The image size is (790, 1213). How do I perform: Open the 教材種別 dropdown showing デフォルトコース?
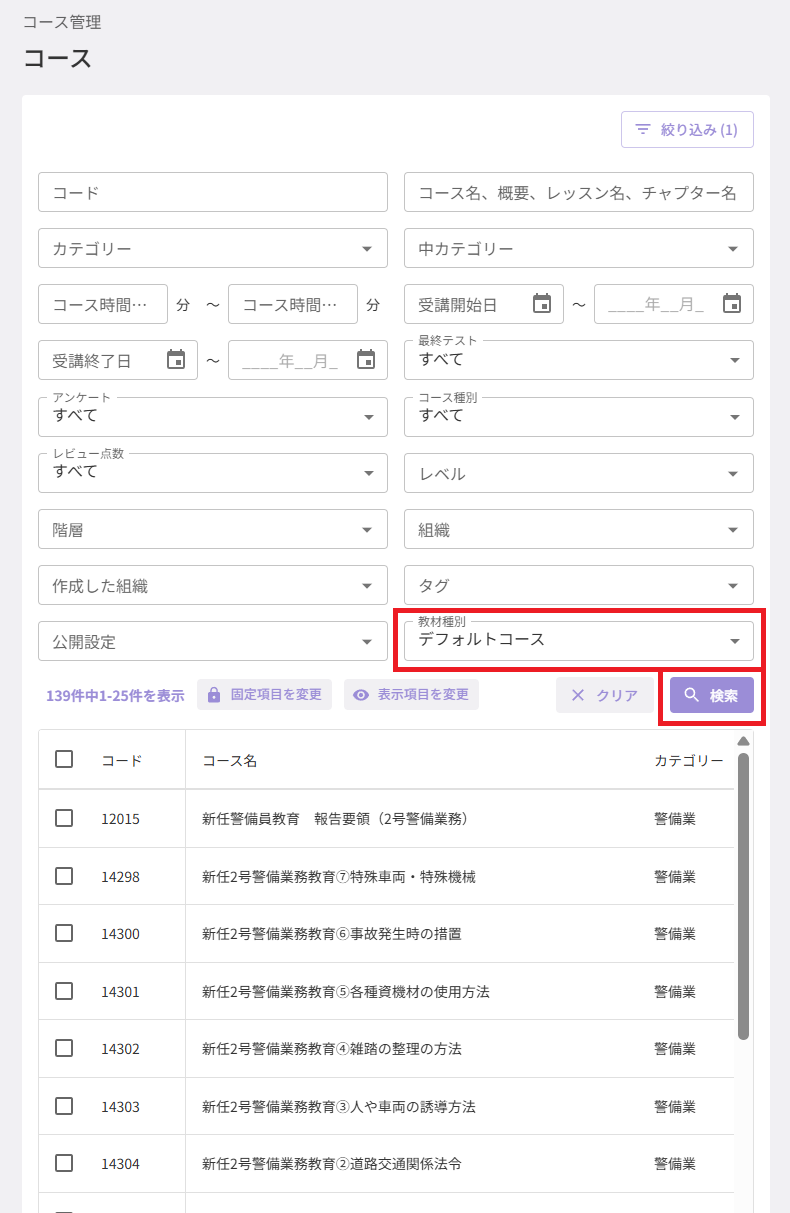pos(579,640)
